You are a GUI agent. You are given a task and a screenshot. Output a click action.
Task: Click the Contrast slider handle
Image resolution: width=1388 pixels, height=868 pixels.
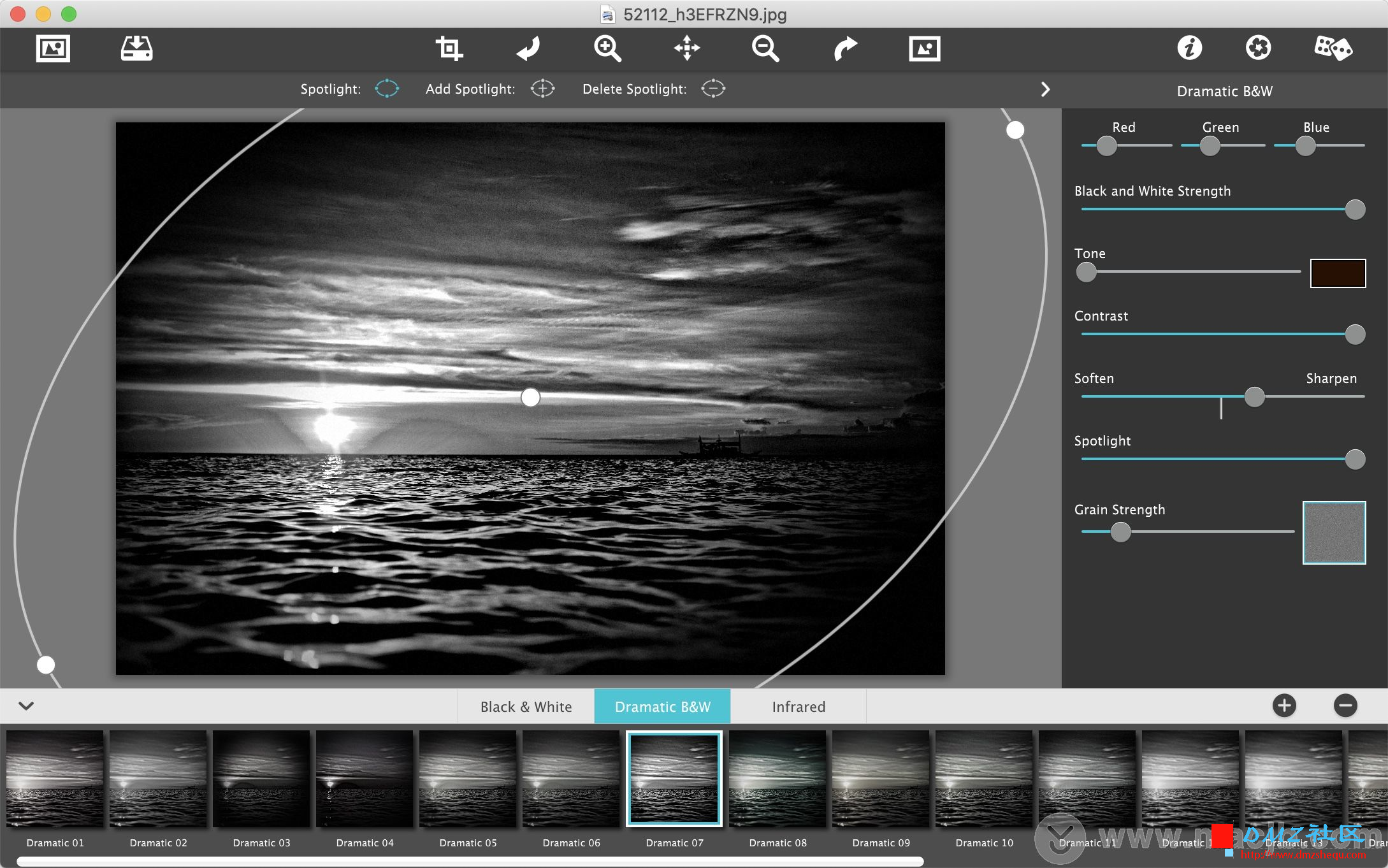click(x=1355, y=334)
